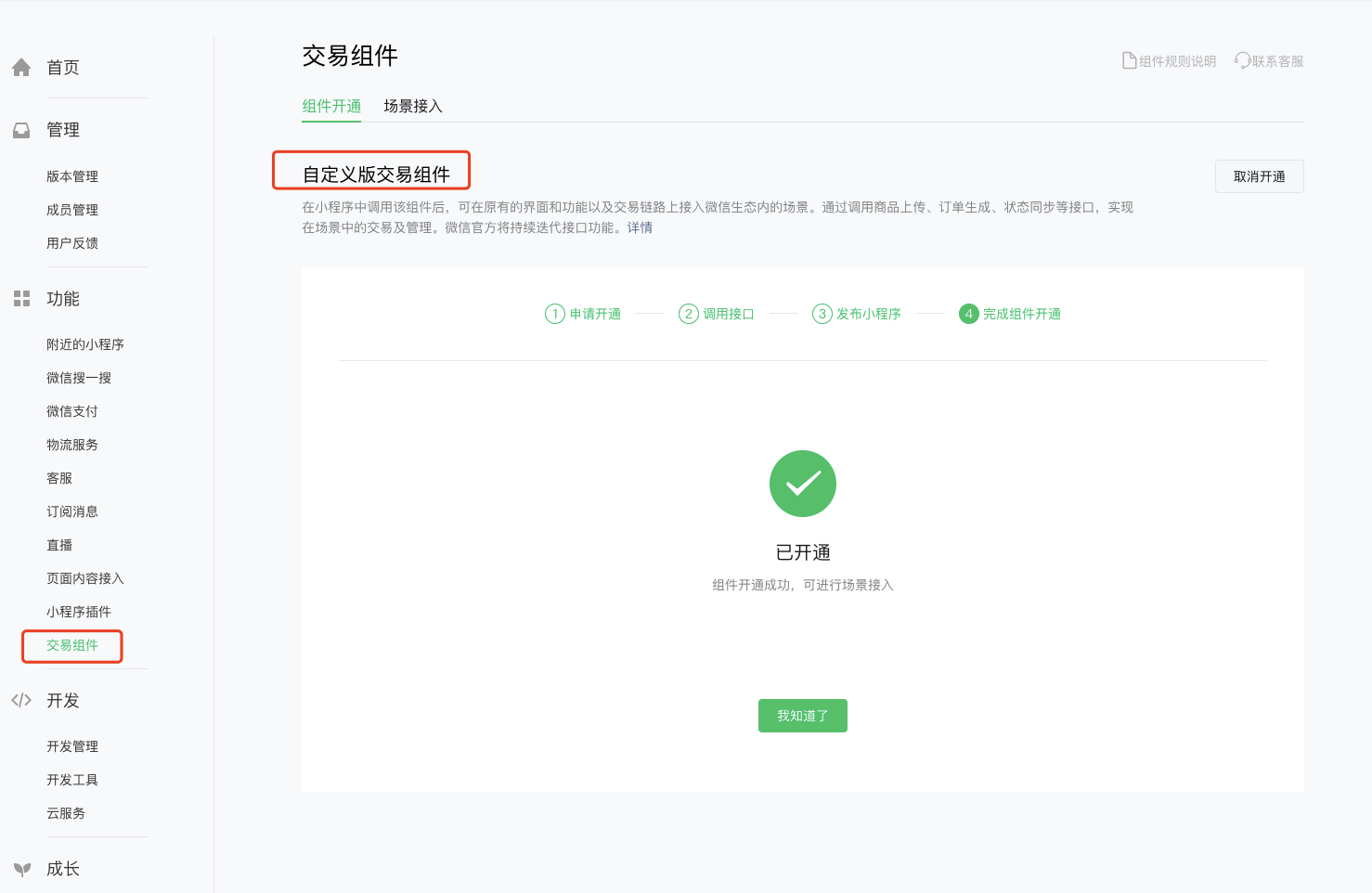
Task: Open 附近的小程序
Action: (85, 344)
